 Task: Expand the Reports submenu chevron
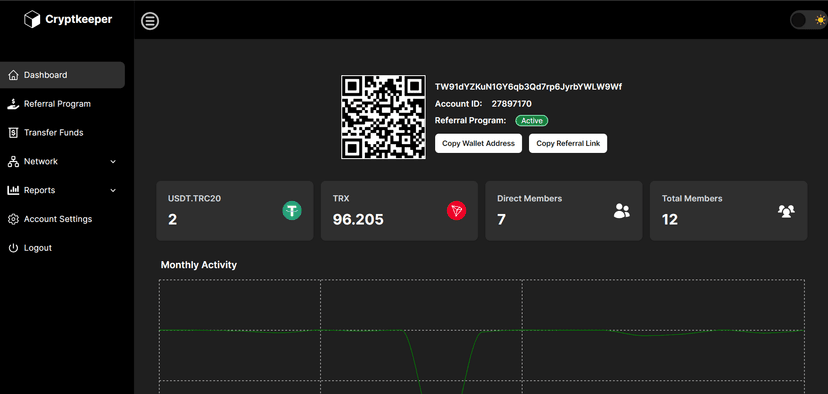coord(113,190)
